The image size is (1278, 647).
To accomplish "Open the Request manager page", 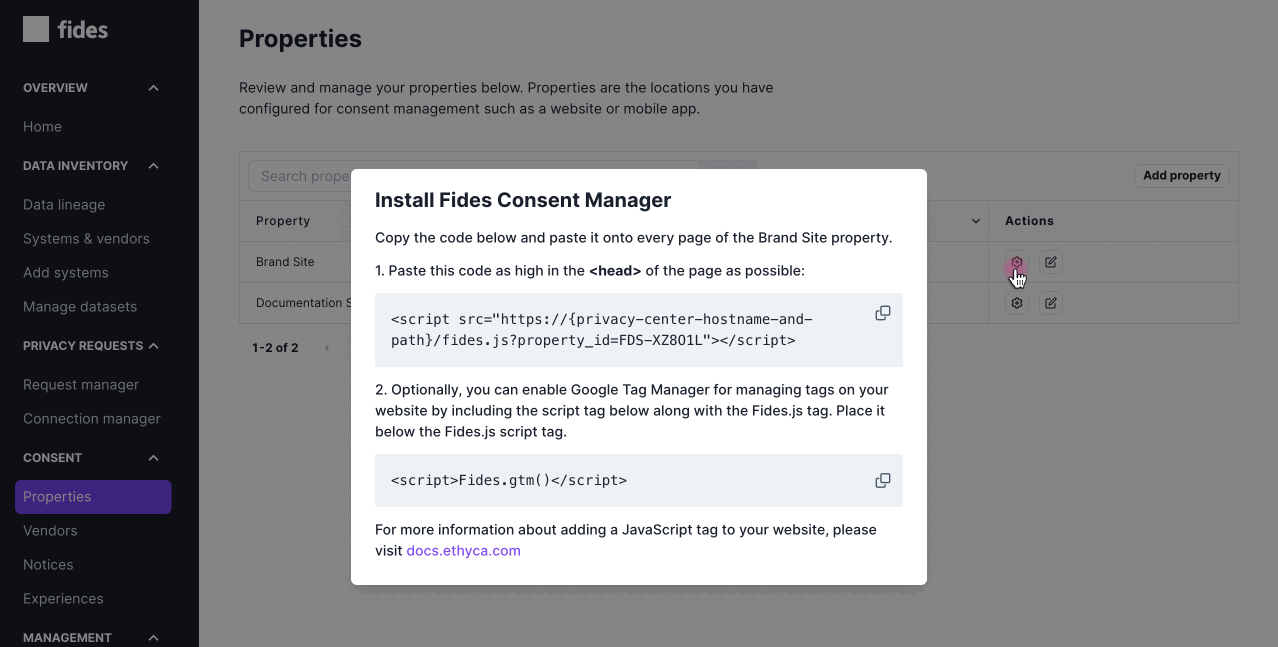I will click(81, 385).
